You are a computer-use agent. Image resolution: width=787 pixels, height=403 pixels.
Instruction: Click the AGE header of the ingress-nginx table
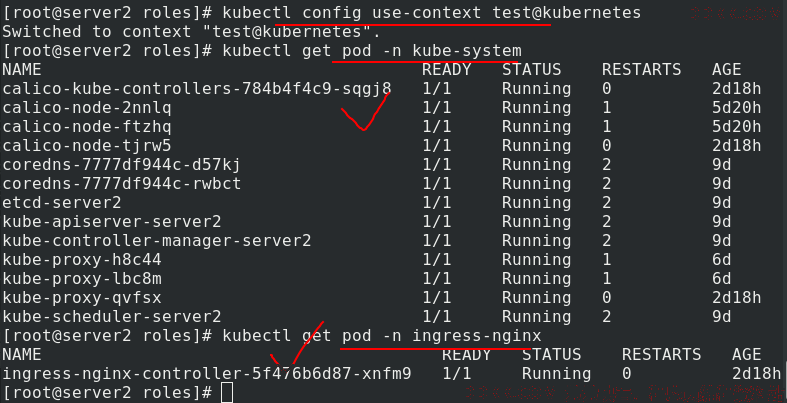746,355
